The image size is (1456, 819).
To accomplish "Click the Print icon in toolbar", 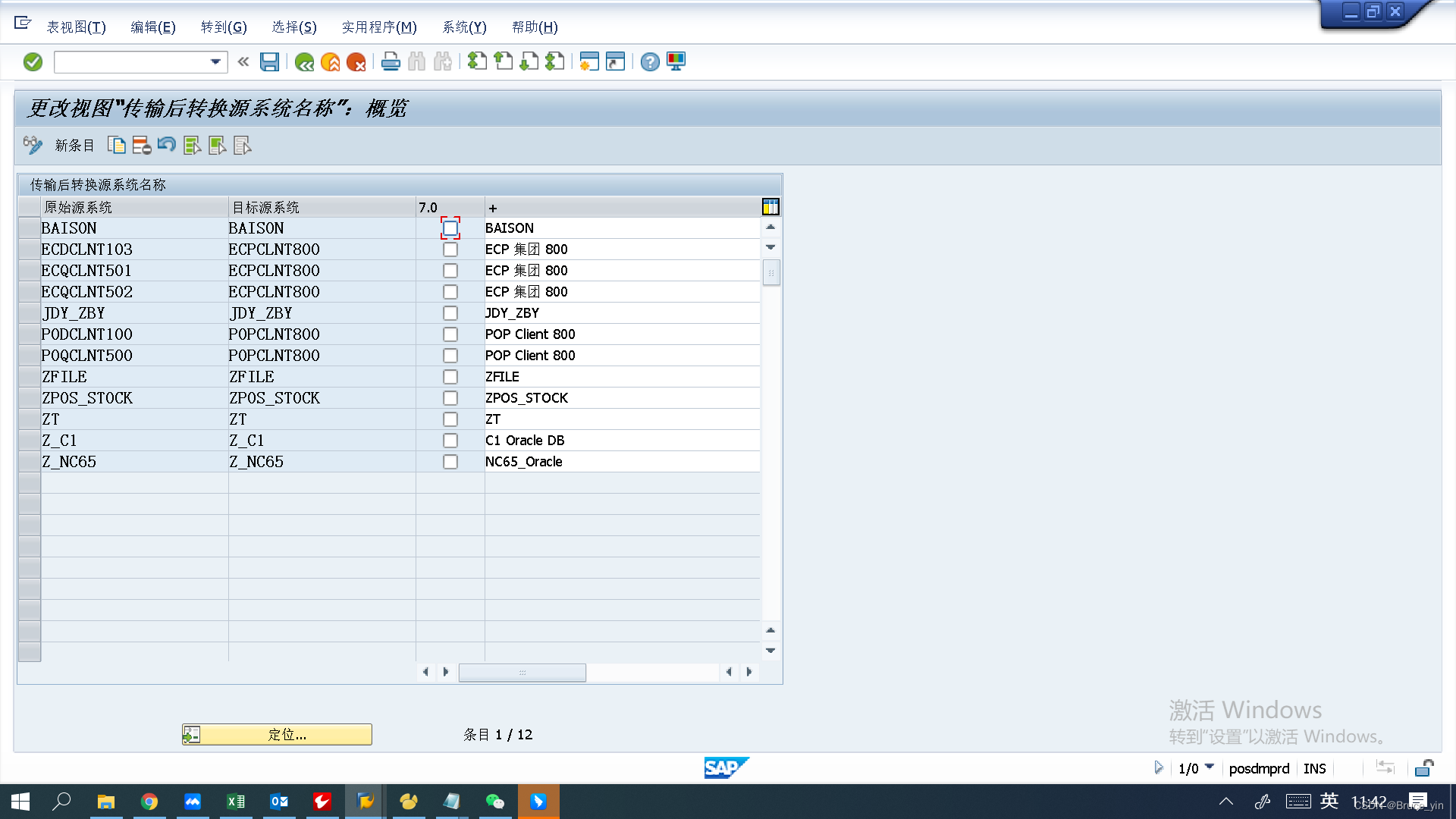I will (391, 61).
